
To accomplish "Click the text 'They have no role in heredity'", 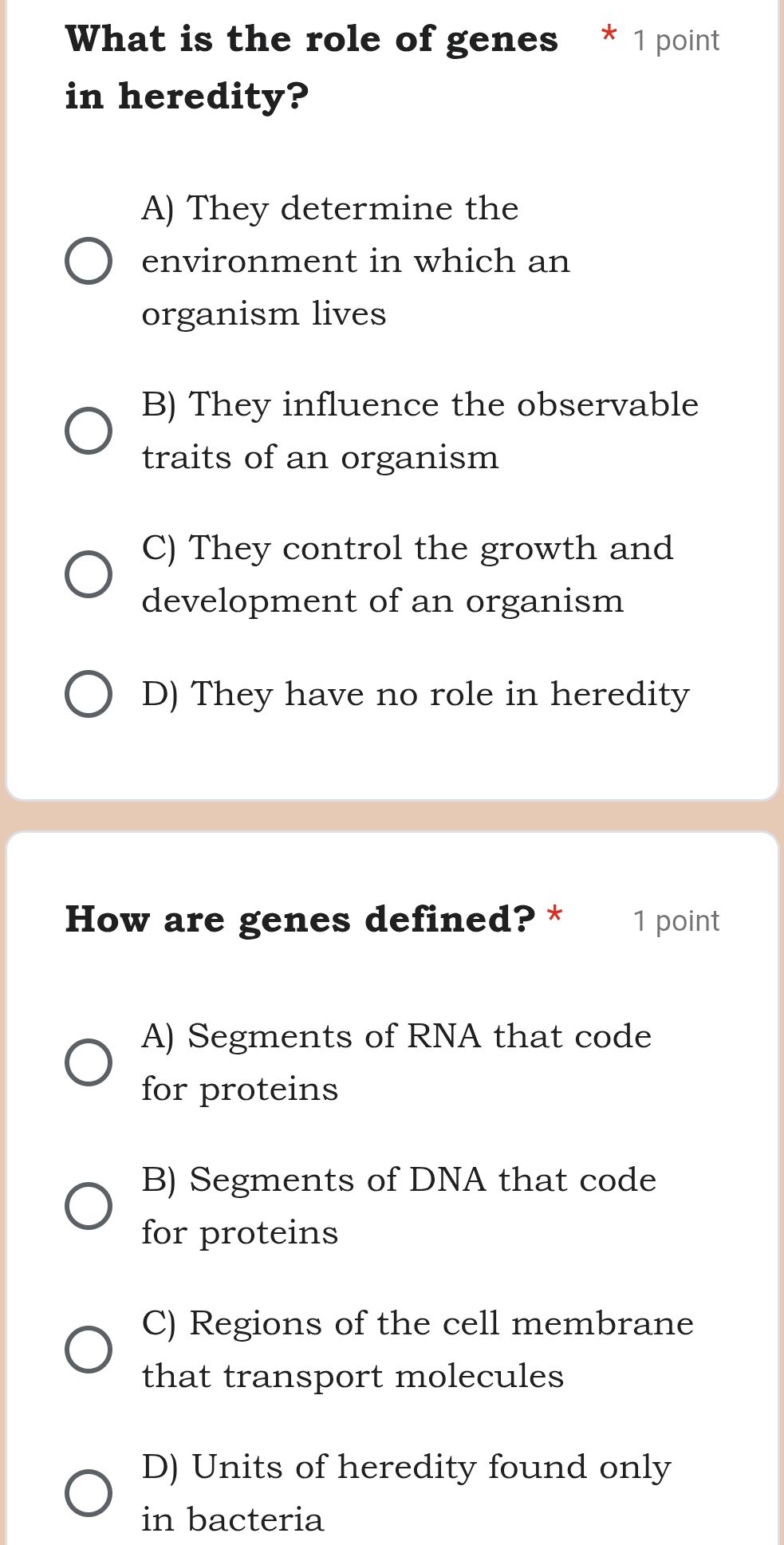I will coord(414,694).
